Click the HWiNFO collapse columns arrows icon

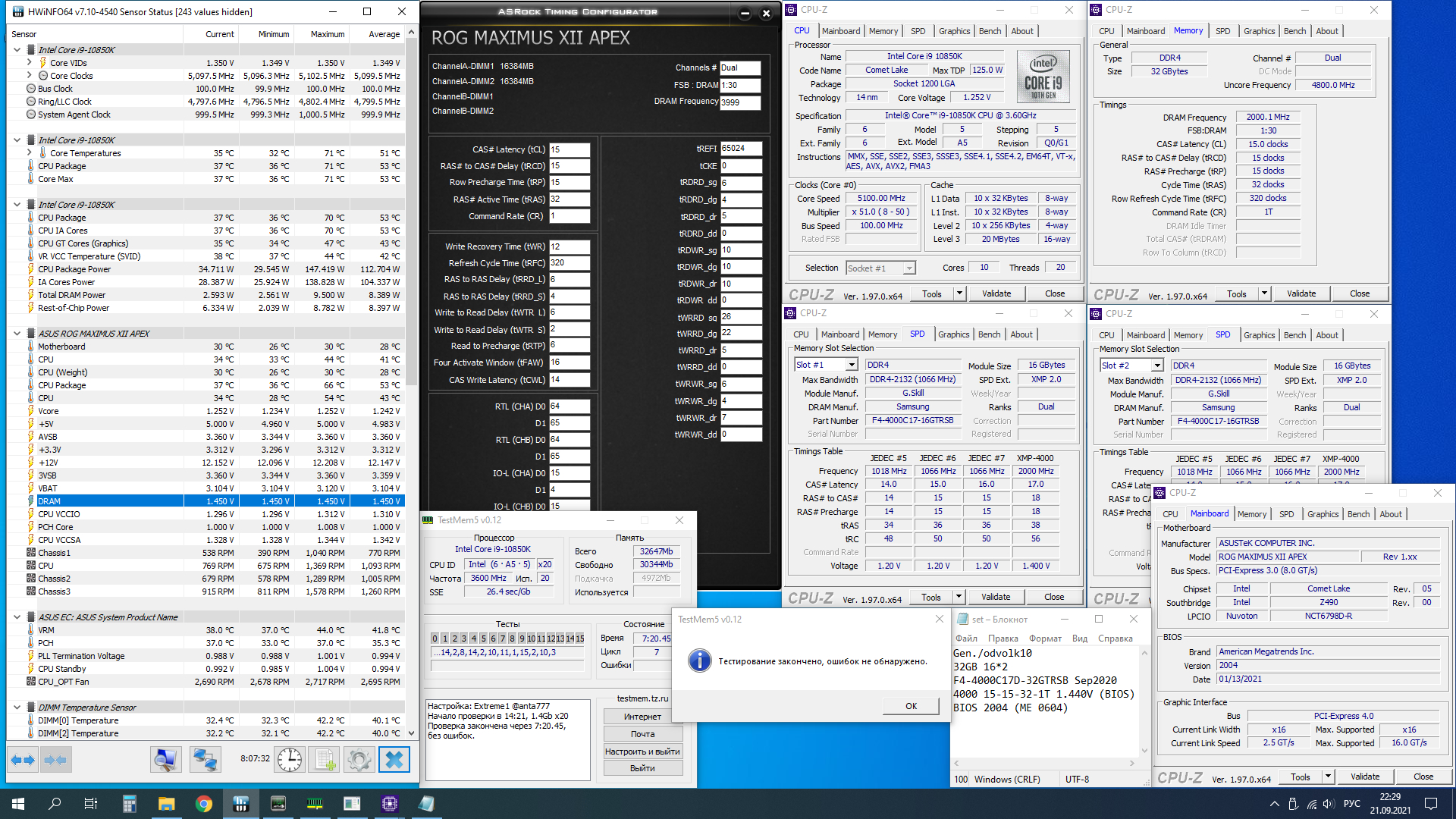coord(55,760)
